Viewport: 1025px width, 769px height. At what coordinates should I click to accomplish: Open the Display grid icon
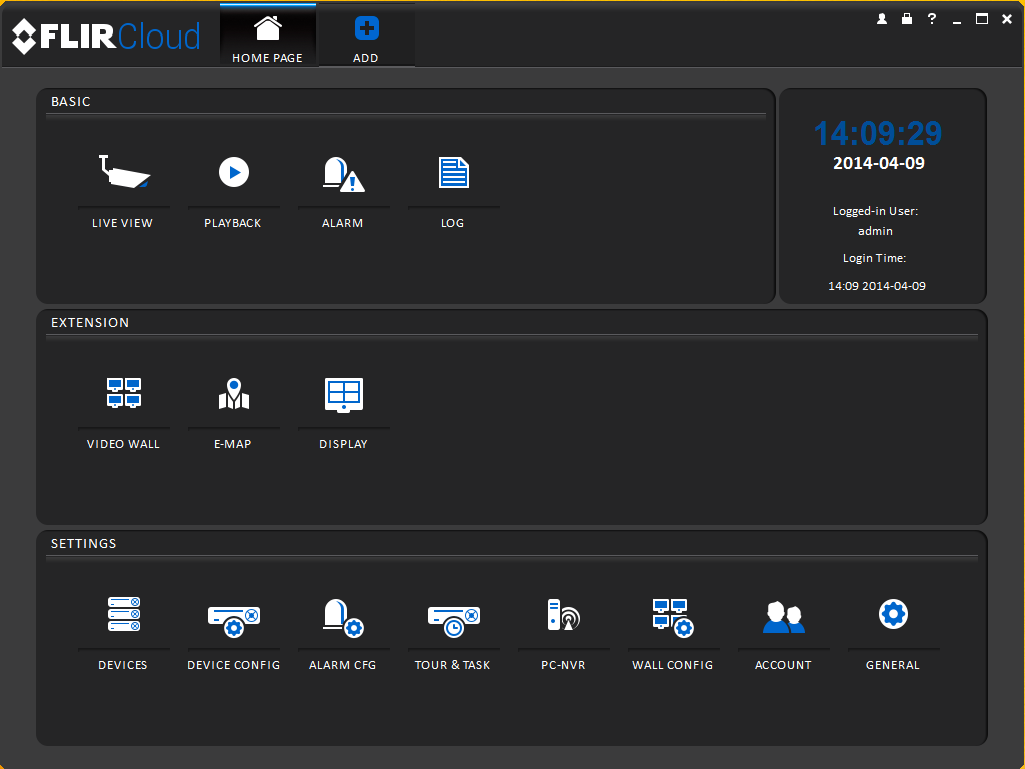point(344,394)
